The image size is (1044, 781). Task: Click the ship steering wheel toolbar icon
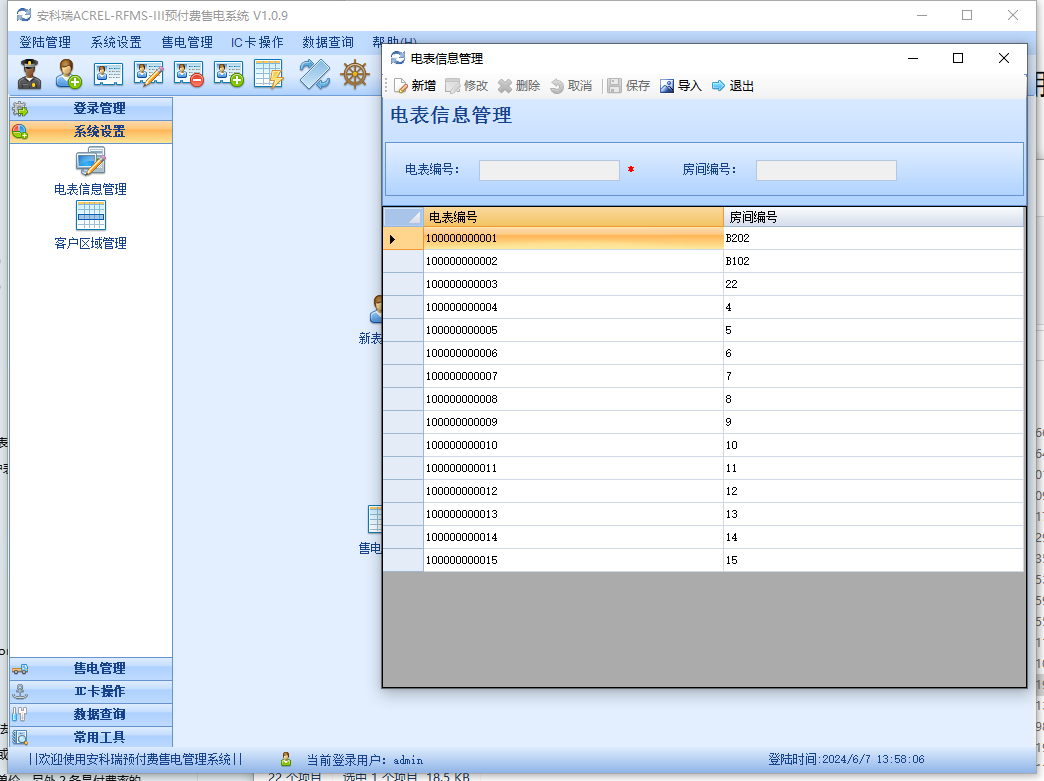point(355,75)
